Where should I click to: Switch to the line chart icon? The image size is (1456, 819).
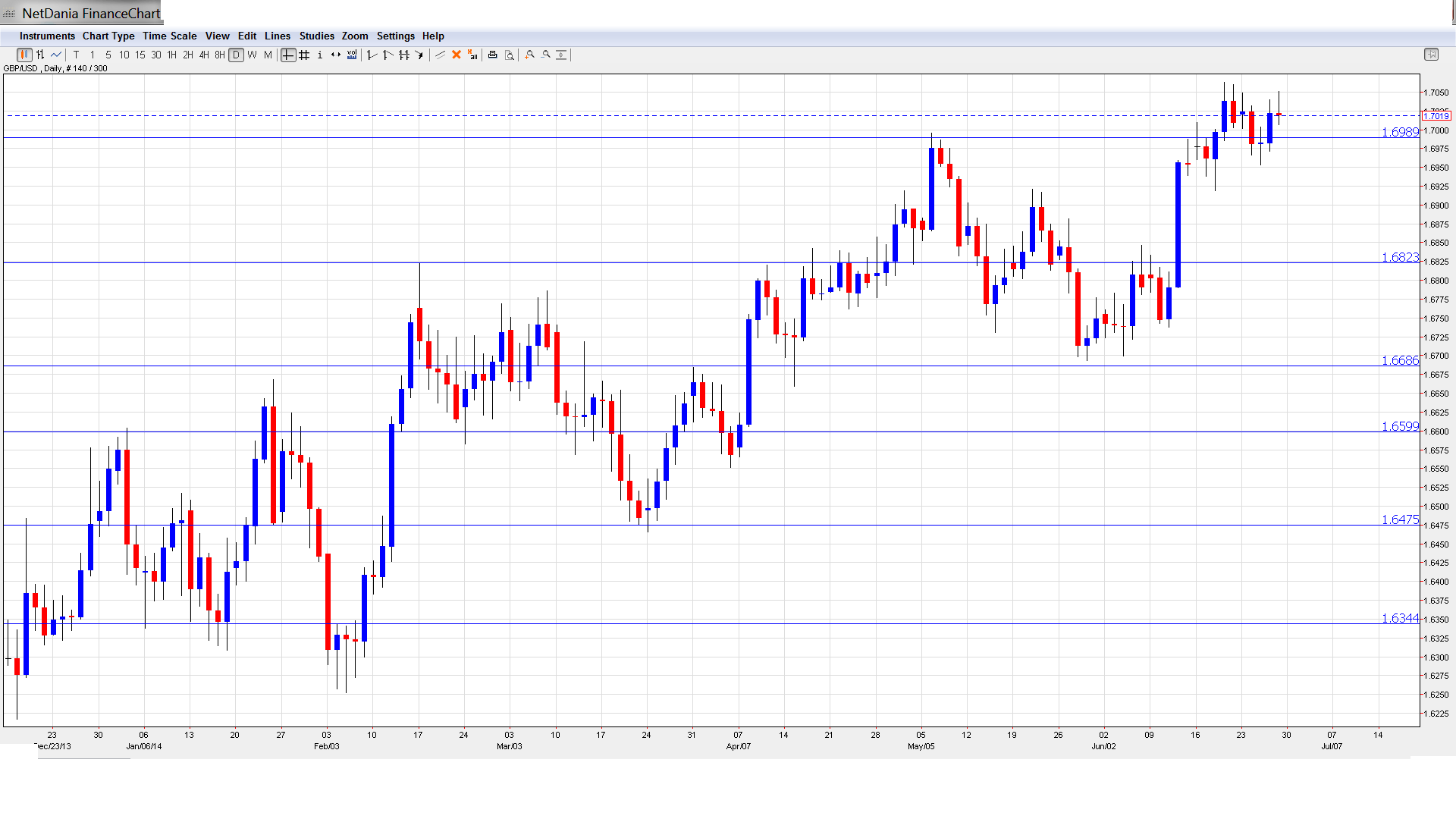56,55
